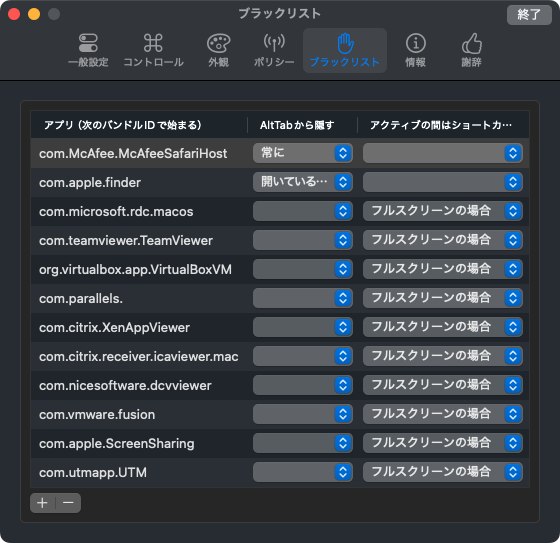
Task: Open hide dropdown for com.utmapp.UTM
Action: tap(303, 472)
